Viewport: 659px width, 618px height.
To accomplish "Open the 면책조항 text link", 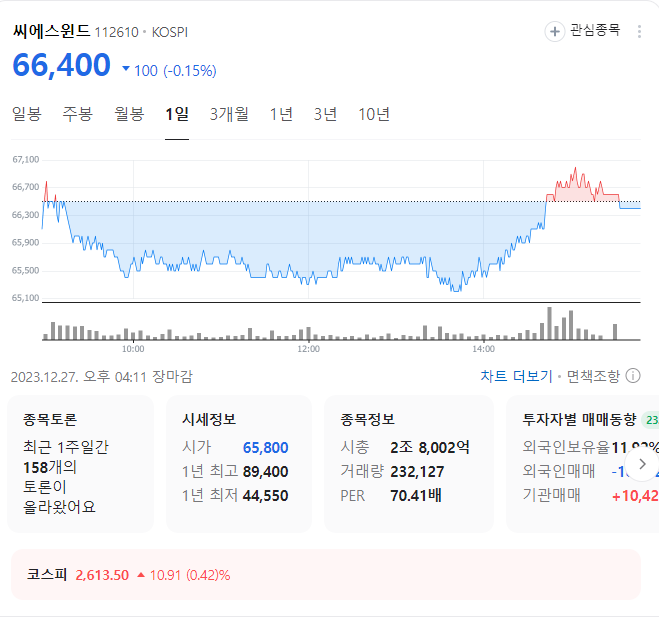I will (x=593, y=376).
